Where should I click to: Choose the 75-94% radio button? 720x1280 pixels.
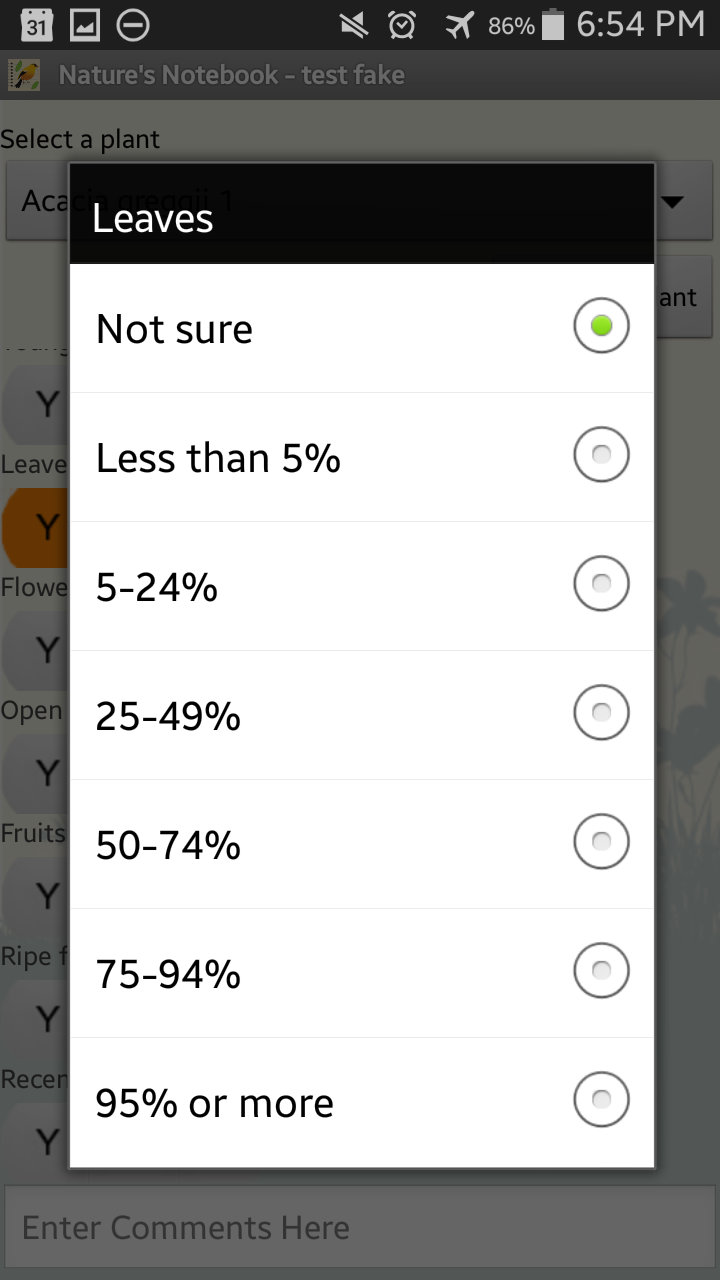[601, 971]
